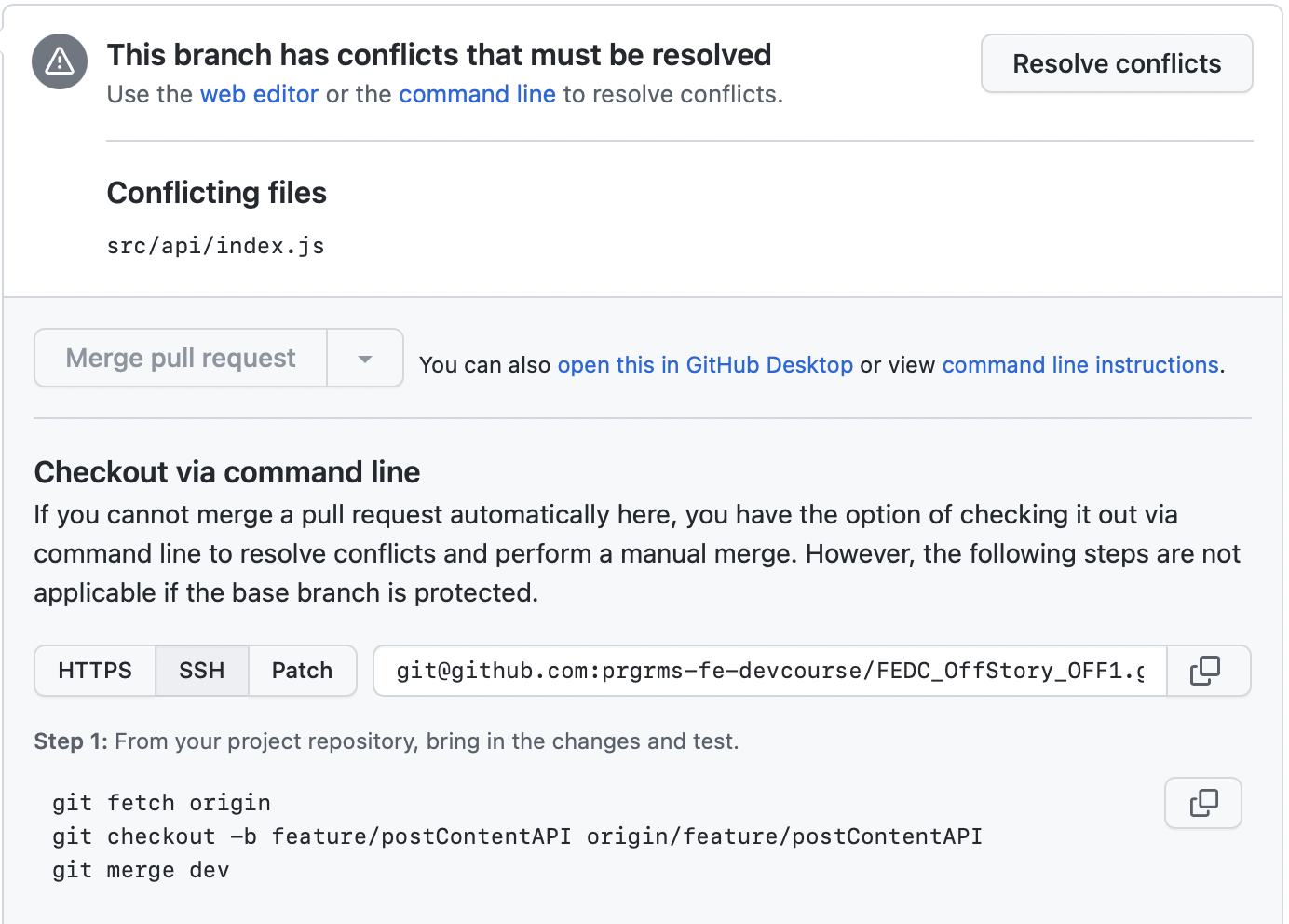This screenshot has width=1289, height=924.
Task: Click the conflict warning triangle icon
Action: (60, 62)
